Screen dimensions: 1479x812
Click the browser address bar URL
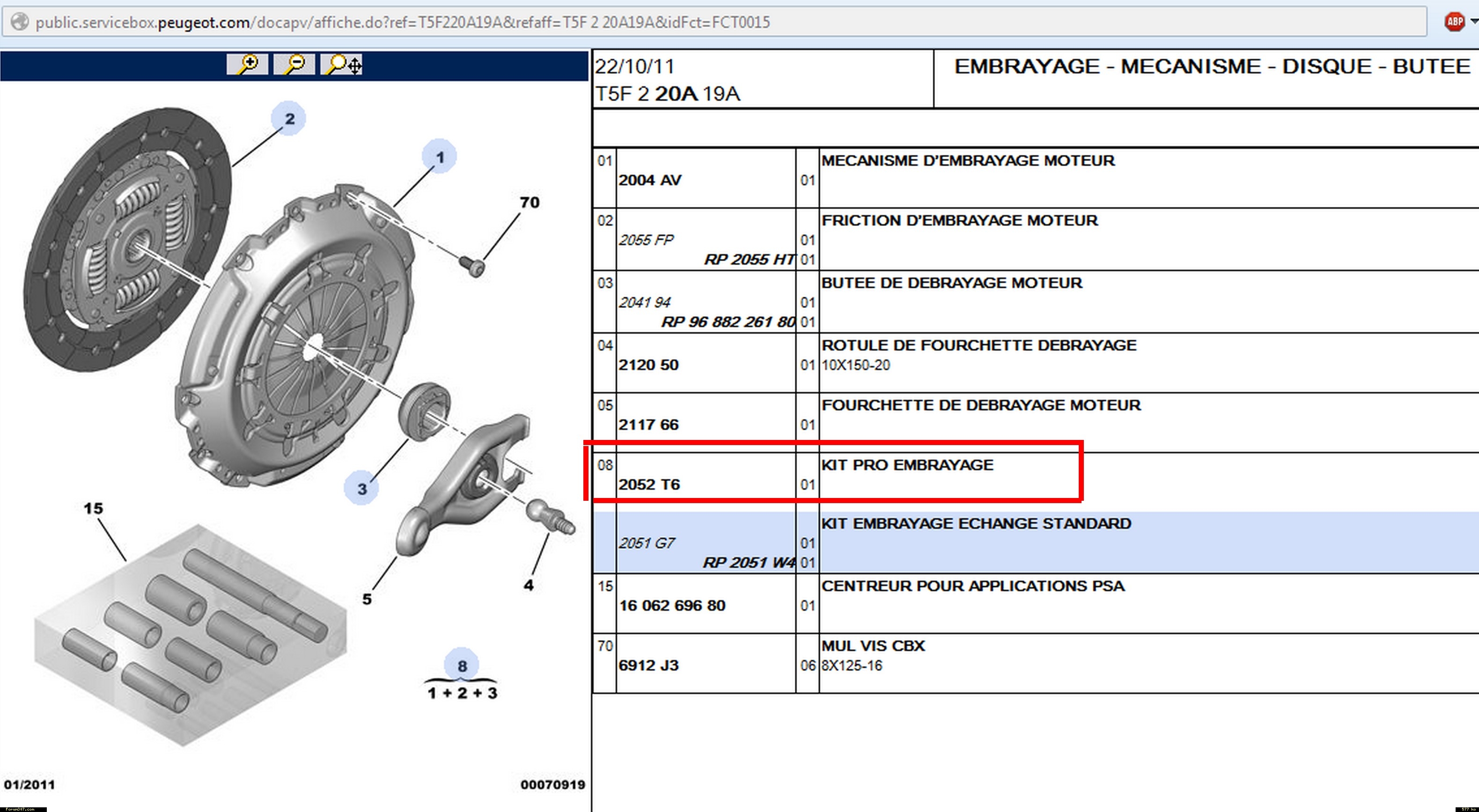point(402,22)
